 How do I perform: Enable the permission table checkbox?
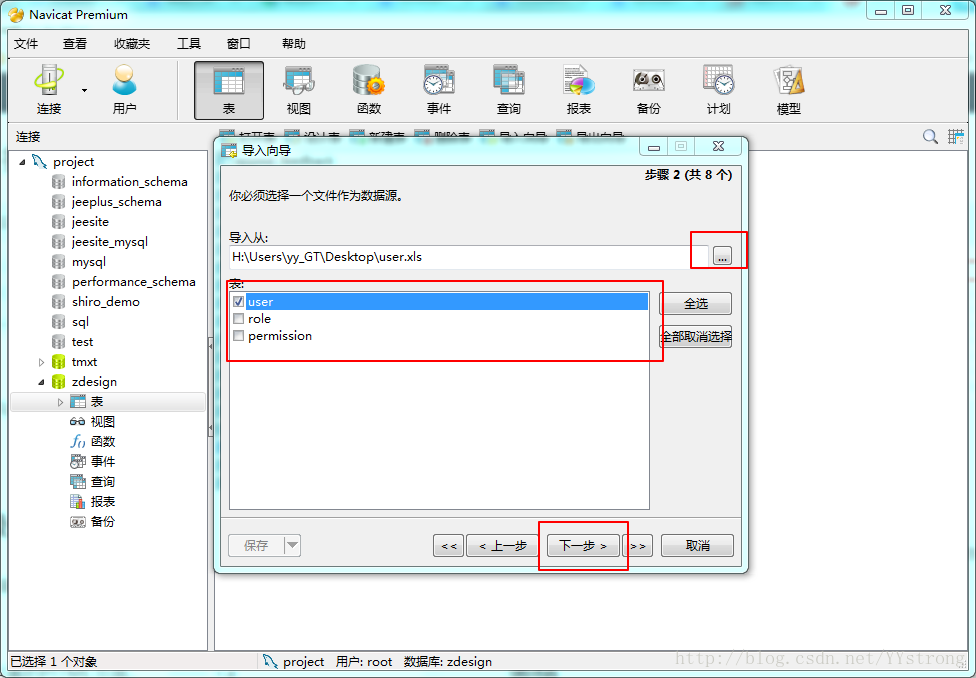(238, 336)
